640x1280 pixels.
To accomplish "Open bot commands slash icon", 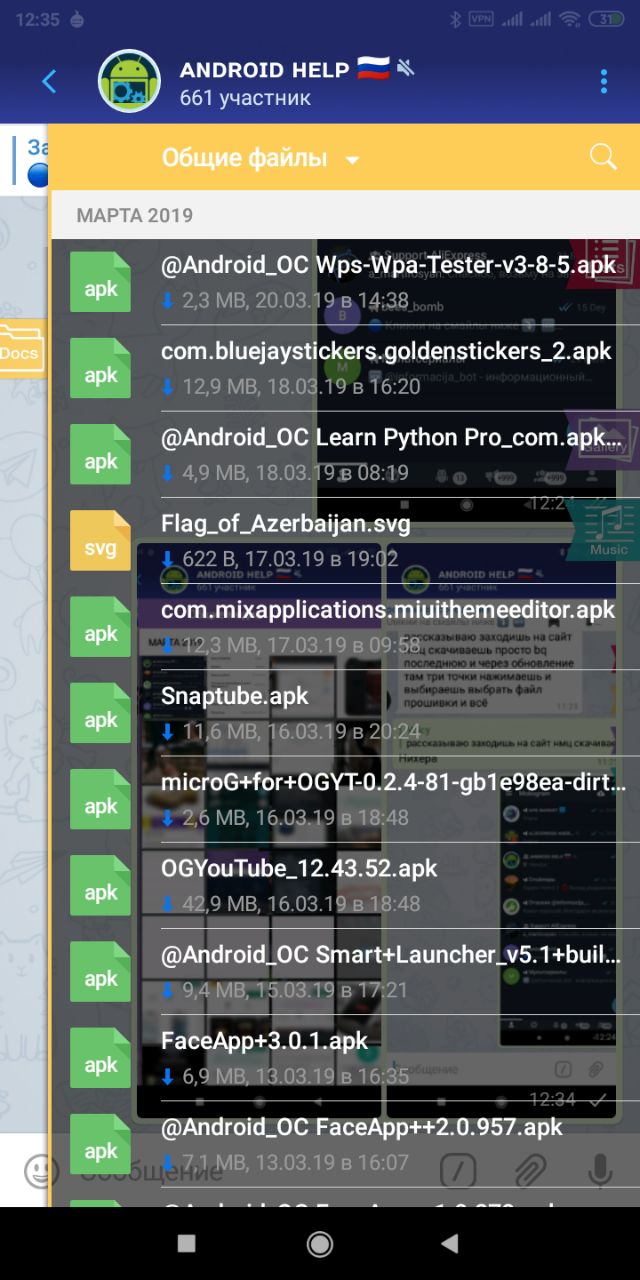I will 458,1170.
